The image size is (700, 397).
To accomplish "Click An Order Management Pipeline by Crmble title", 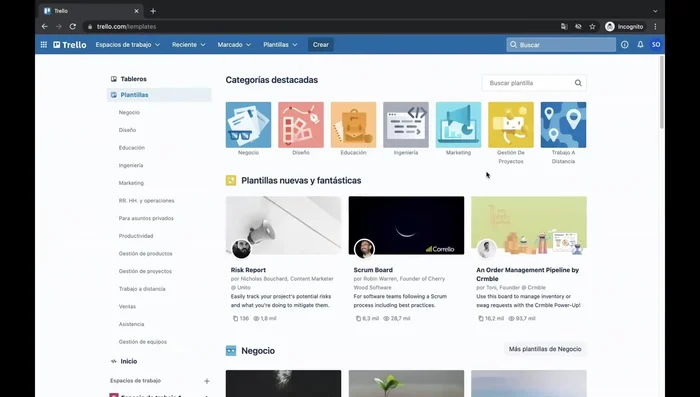I will pyautogui.click(x=528, y=274).
